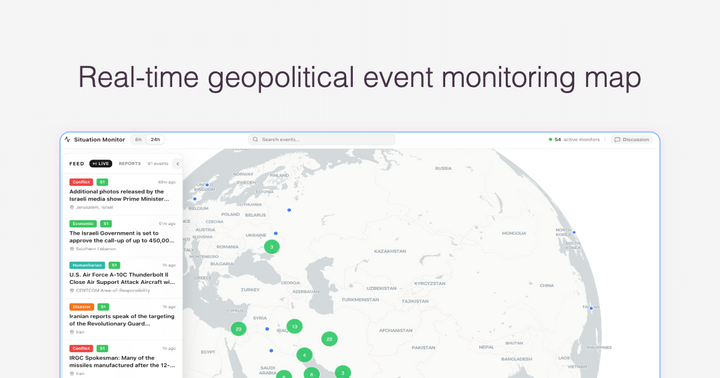Screen dimensions: 720x378
Task: Click the 49m ago timestamp
Action: click(167, 182)
